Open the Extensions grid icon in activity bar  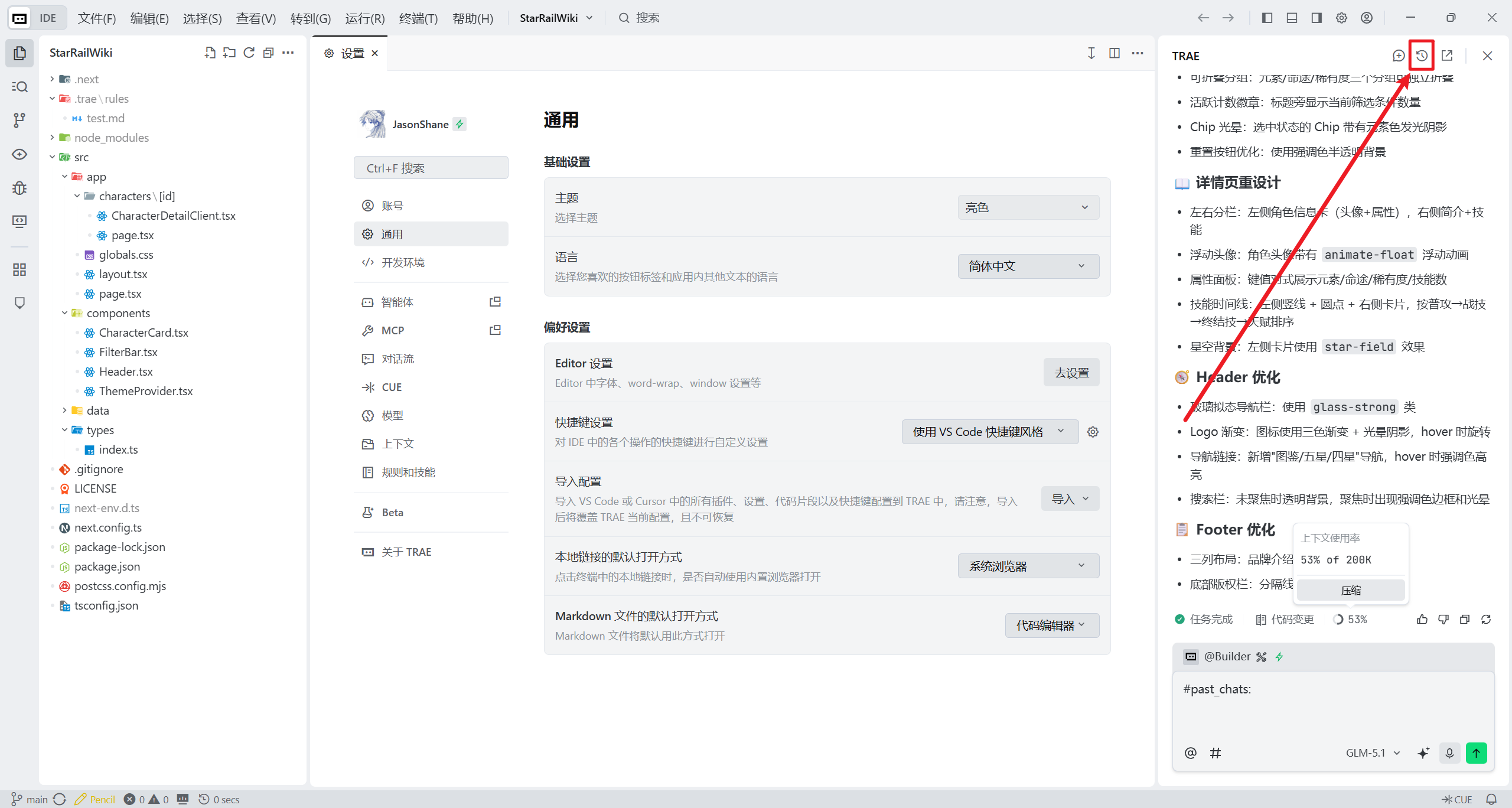click(19, 270)
